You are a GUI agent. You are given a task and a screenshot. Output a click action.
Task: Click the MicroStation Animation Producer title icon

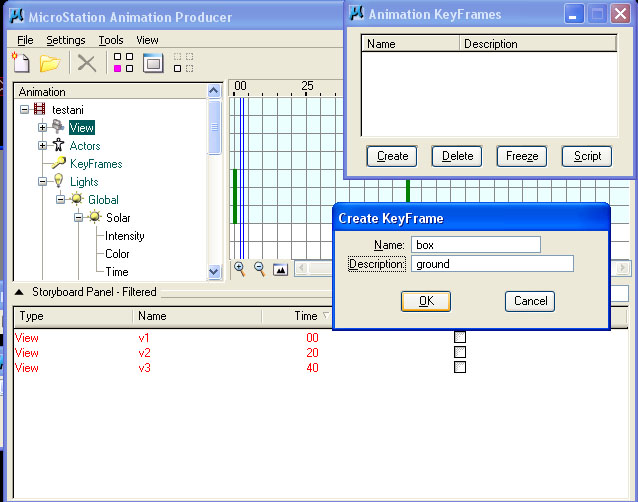[17, 16]
